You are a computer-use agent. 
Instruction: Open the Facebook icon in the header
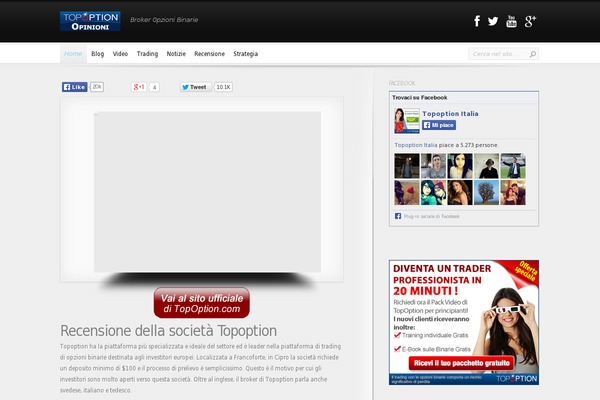pos(477,21)
